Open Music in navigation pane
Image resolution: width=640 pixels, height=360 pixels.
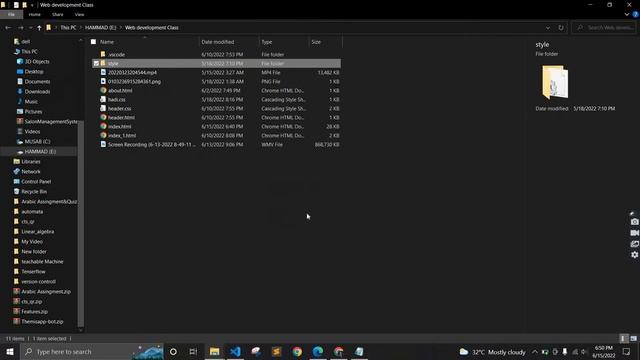(31, 102)
